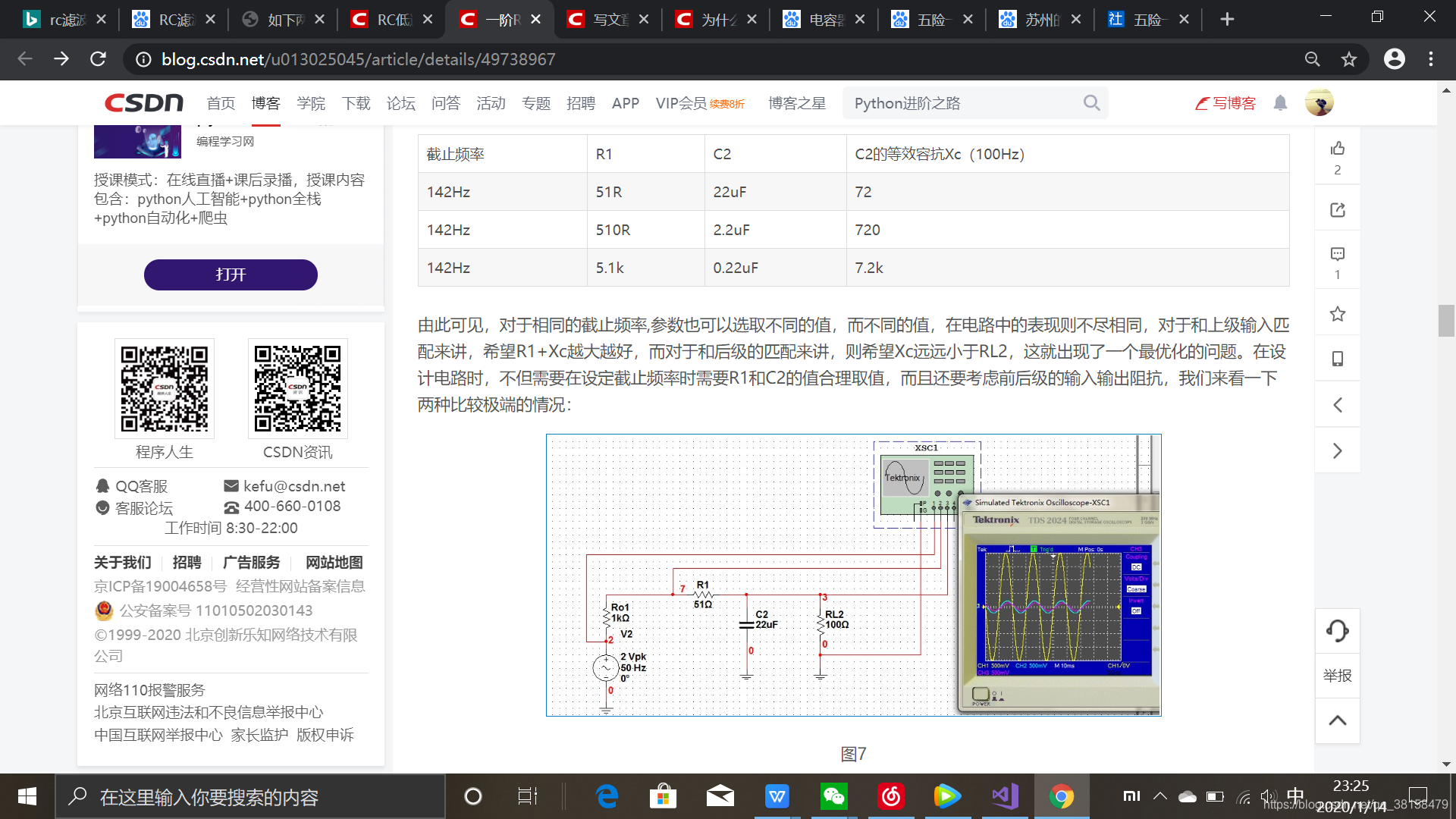The height and width of the screenshot is (819, 1456).
Task: Expand hidden system tray icons
Action: (x=1159, y=796)
